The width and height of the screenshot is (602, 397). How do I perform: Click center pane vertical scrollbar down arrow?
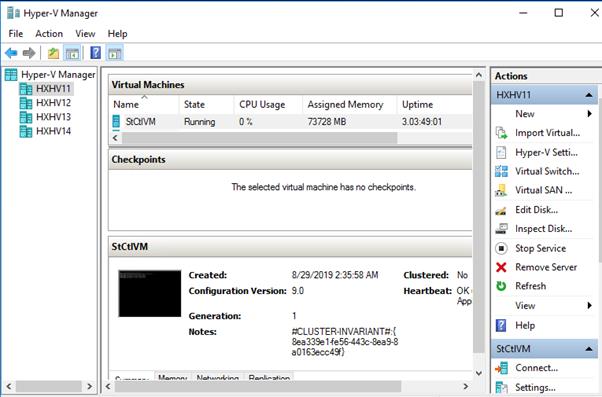pyautogui.click(x=478, y=372)
